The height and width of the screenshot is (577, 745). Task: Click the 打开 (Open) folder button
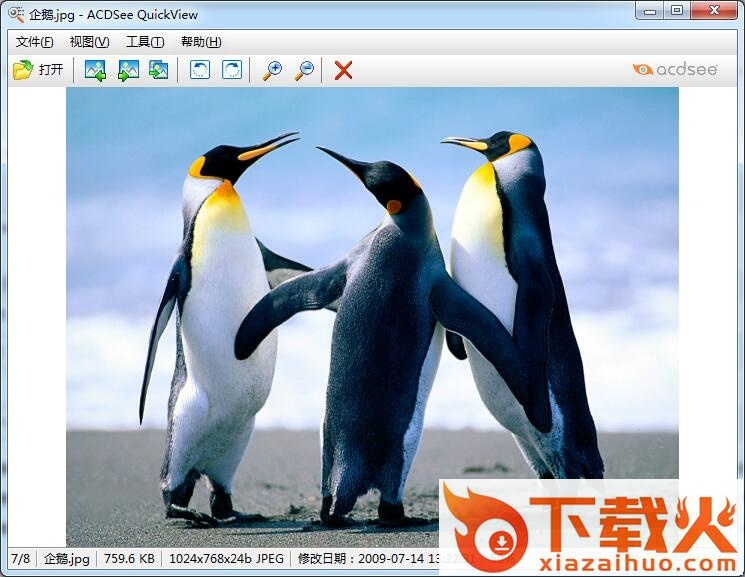click(x=38, y=70)
